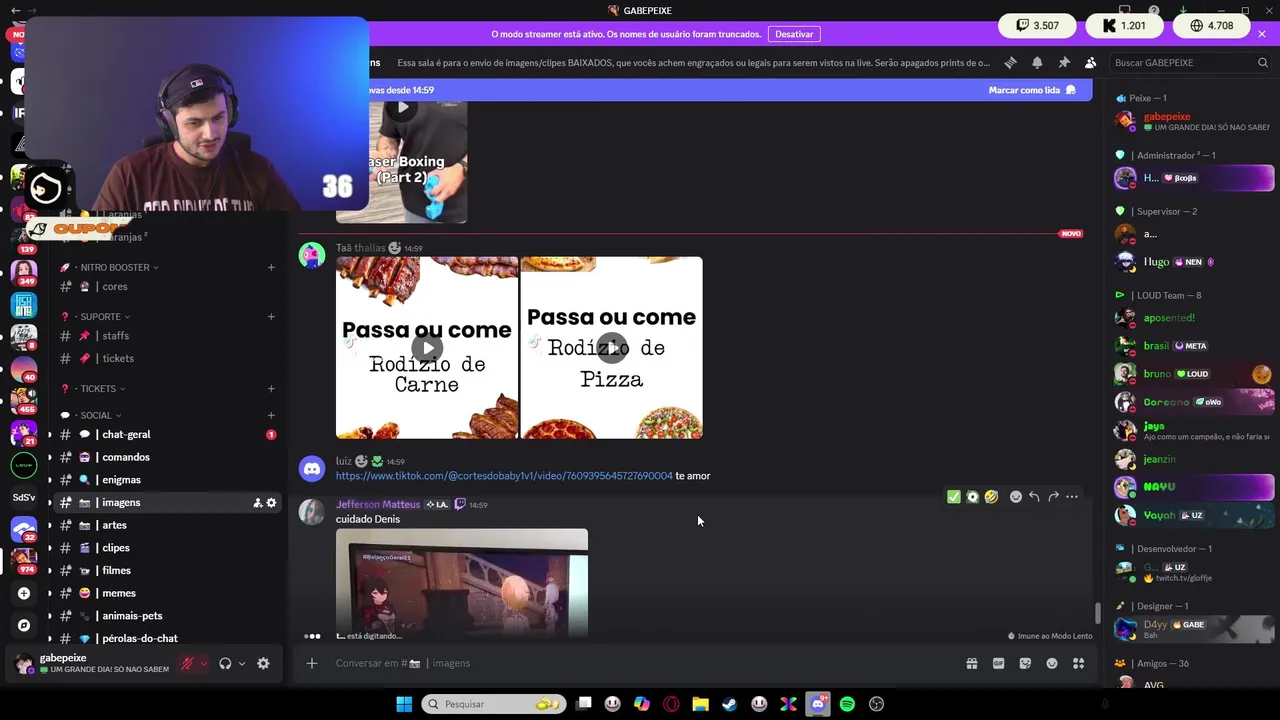Click the chat scrollbar thumb
Image resolution: width=1280 pixels, height=720 pixels.
tap(1097, 613)
